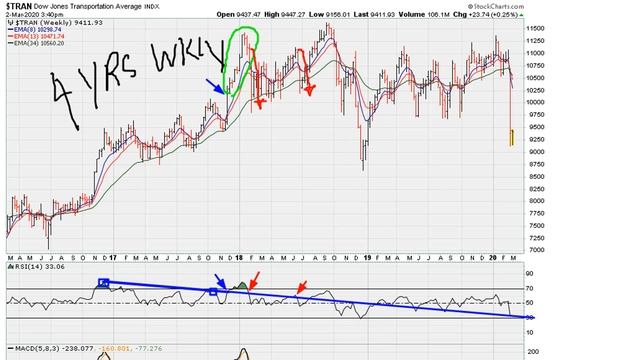The height and width of the screenshot is (360, 640).
Task: Click the Dow Jones Transportation Average name
Action: coord(88,7)
